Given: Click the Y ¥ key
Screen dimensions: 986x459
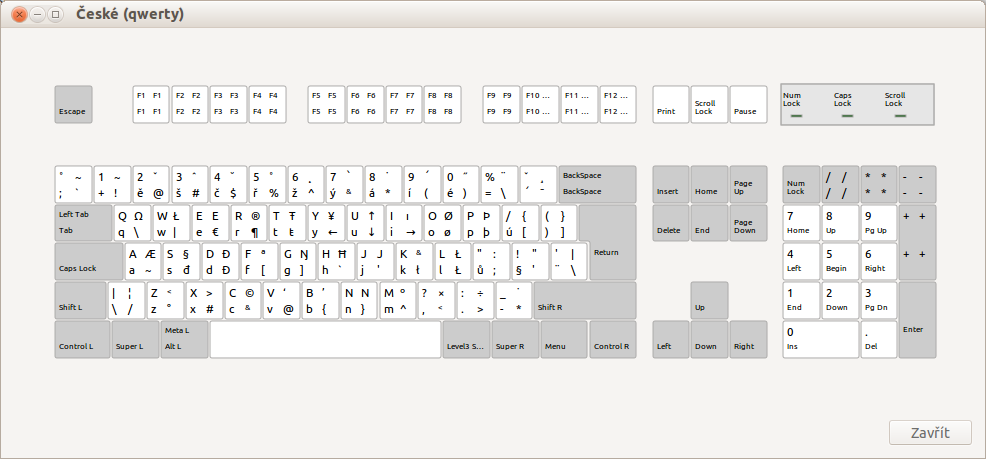Looking at the screenshot, I should [x=326, y=223].
